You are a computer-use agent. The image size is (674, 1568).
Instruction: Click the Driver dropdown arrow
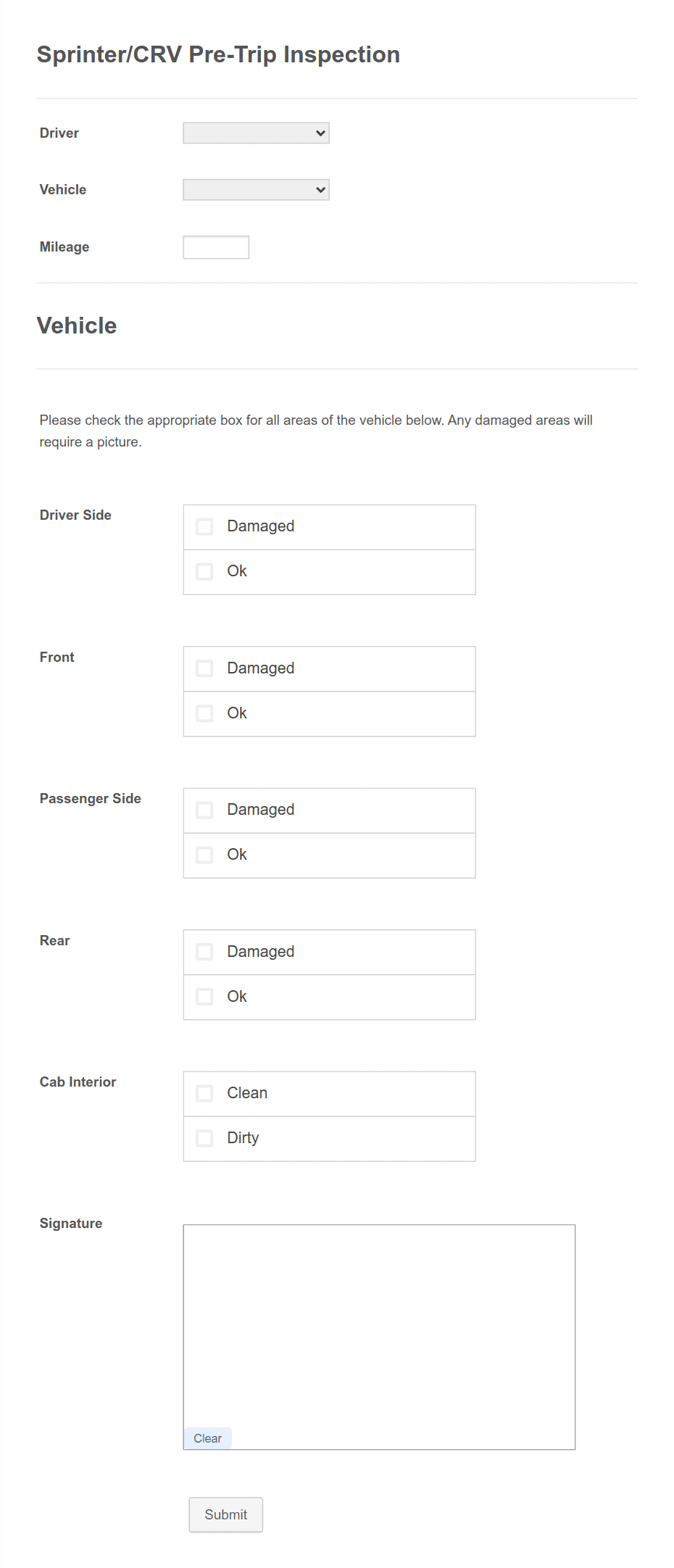pos(321,133)
